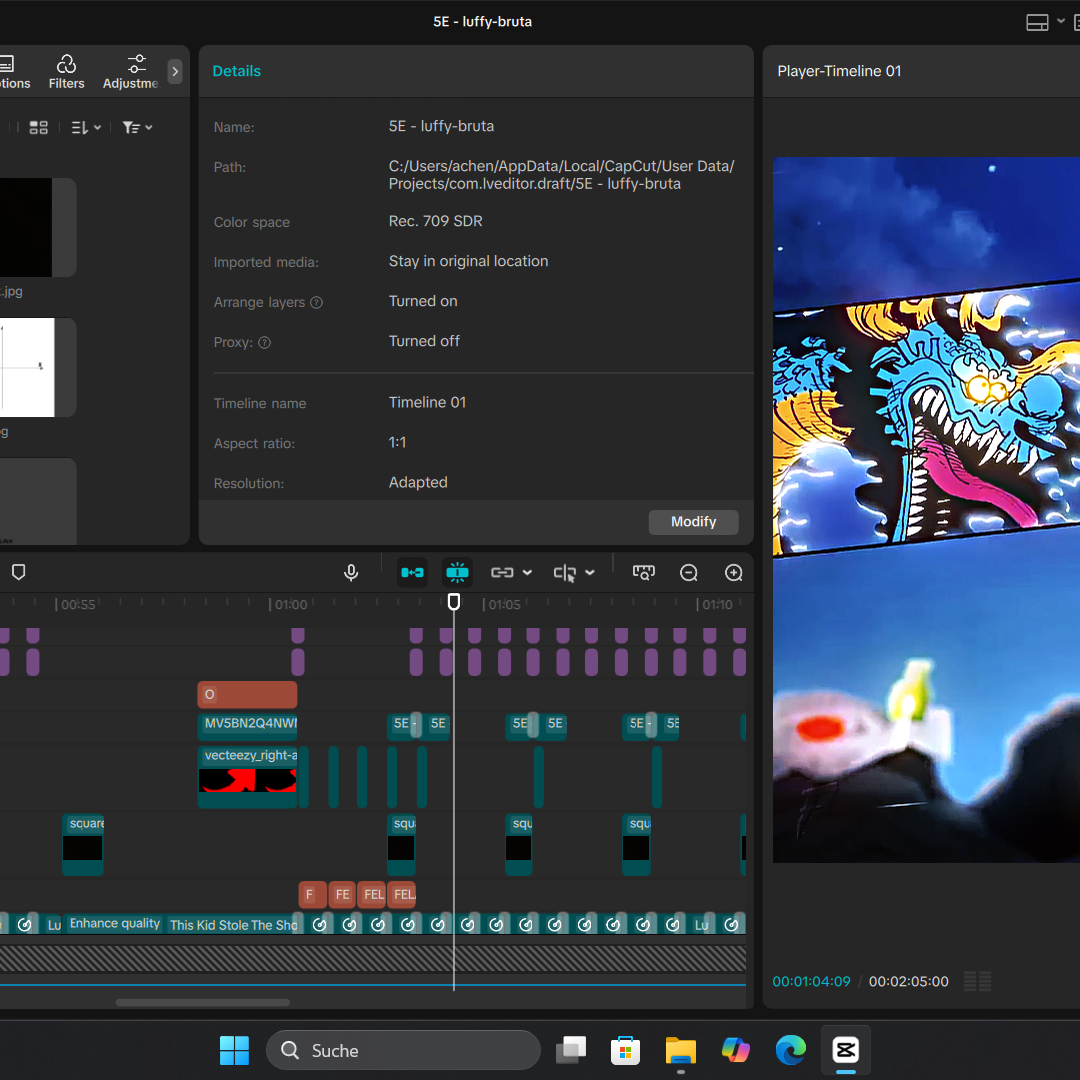Click the media filter funnel icon

pos(131,127)
